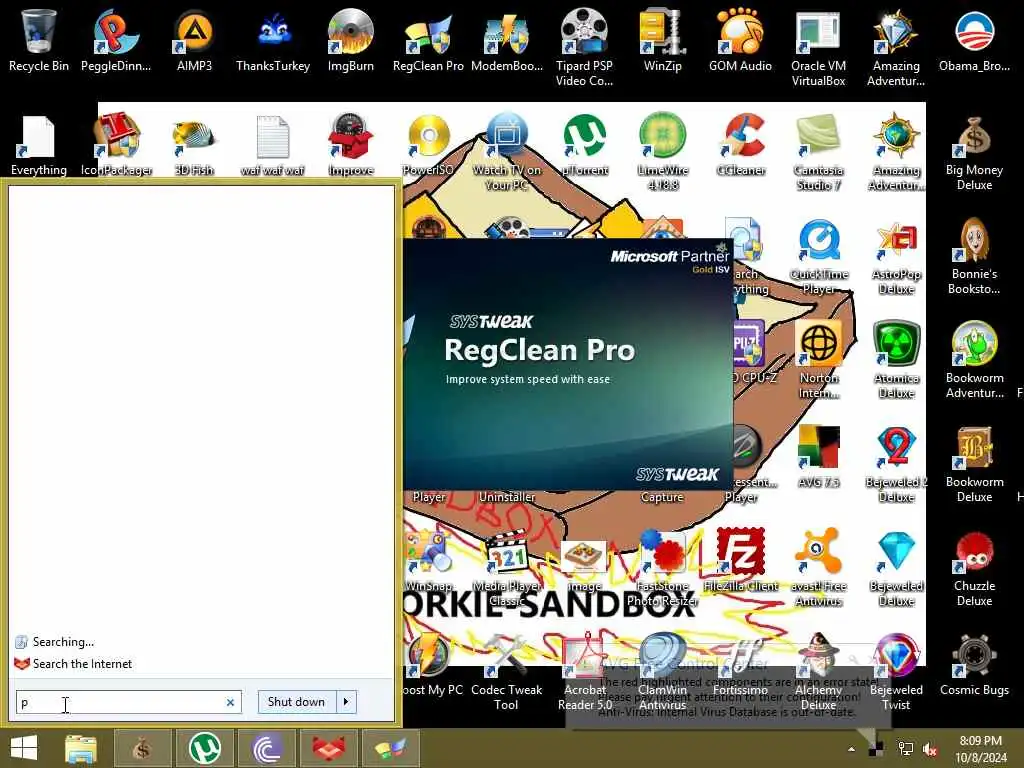
Task: Open the 3D Fish desktop shortcut
Action: [x=194, y=144]
